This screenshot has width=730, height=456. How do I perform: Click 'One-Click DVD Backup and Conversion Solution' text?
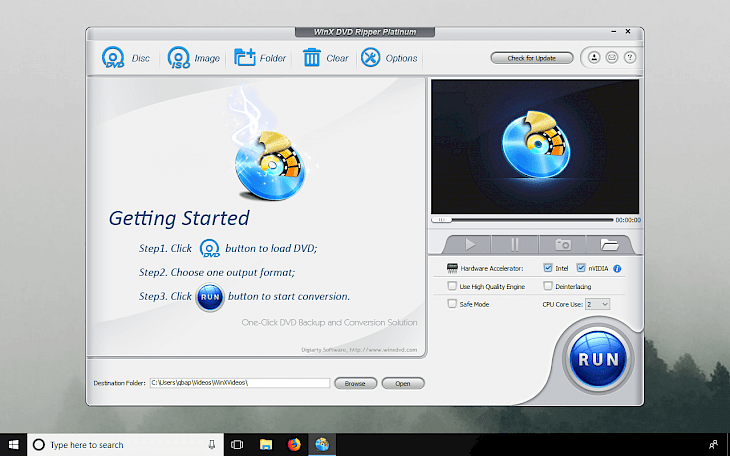coord(329,322)
